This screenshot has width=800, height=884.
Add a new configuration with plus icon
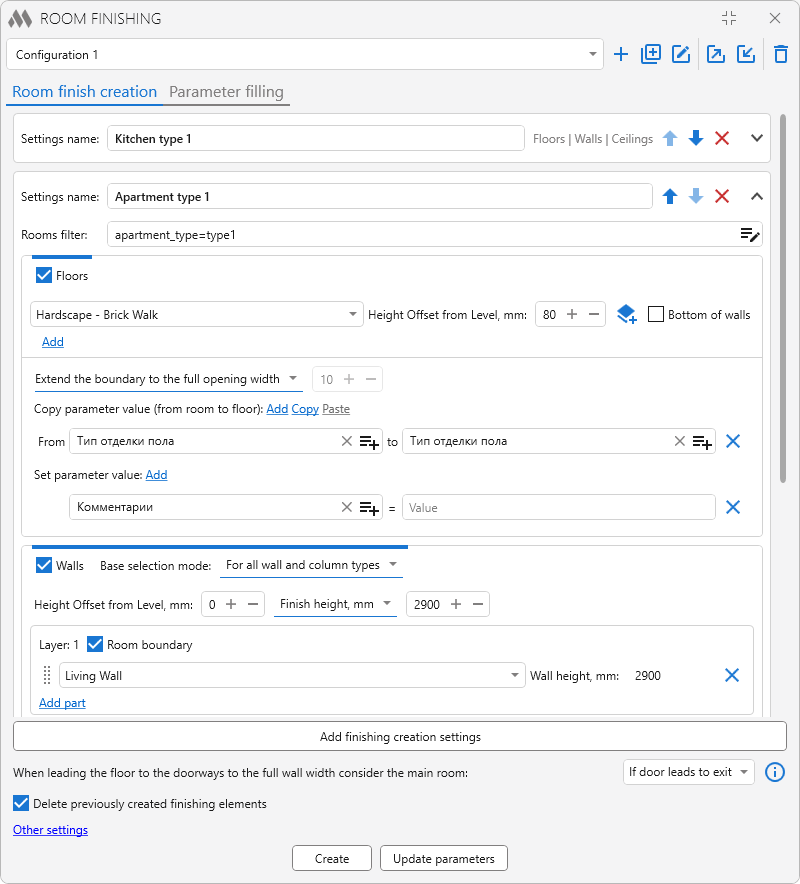click(621, 55)
